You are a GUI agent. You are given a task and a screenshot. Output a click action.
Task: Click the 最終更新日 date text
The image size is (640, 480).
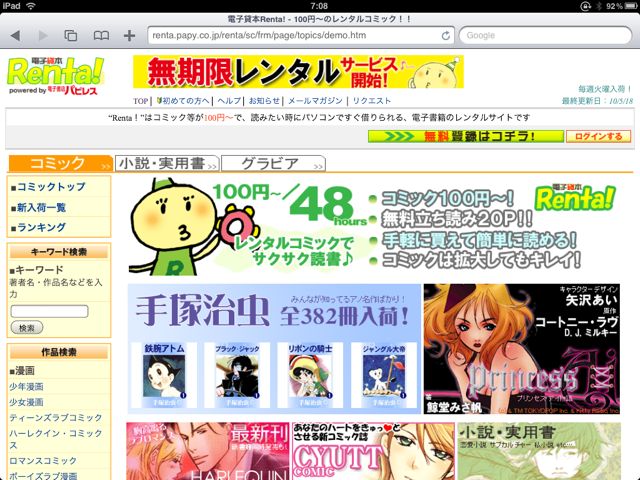[597, 101]
